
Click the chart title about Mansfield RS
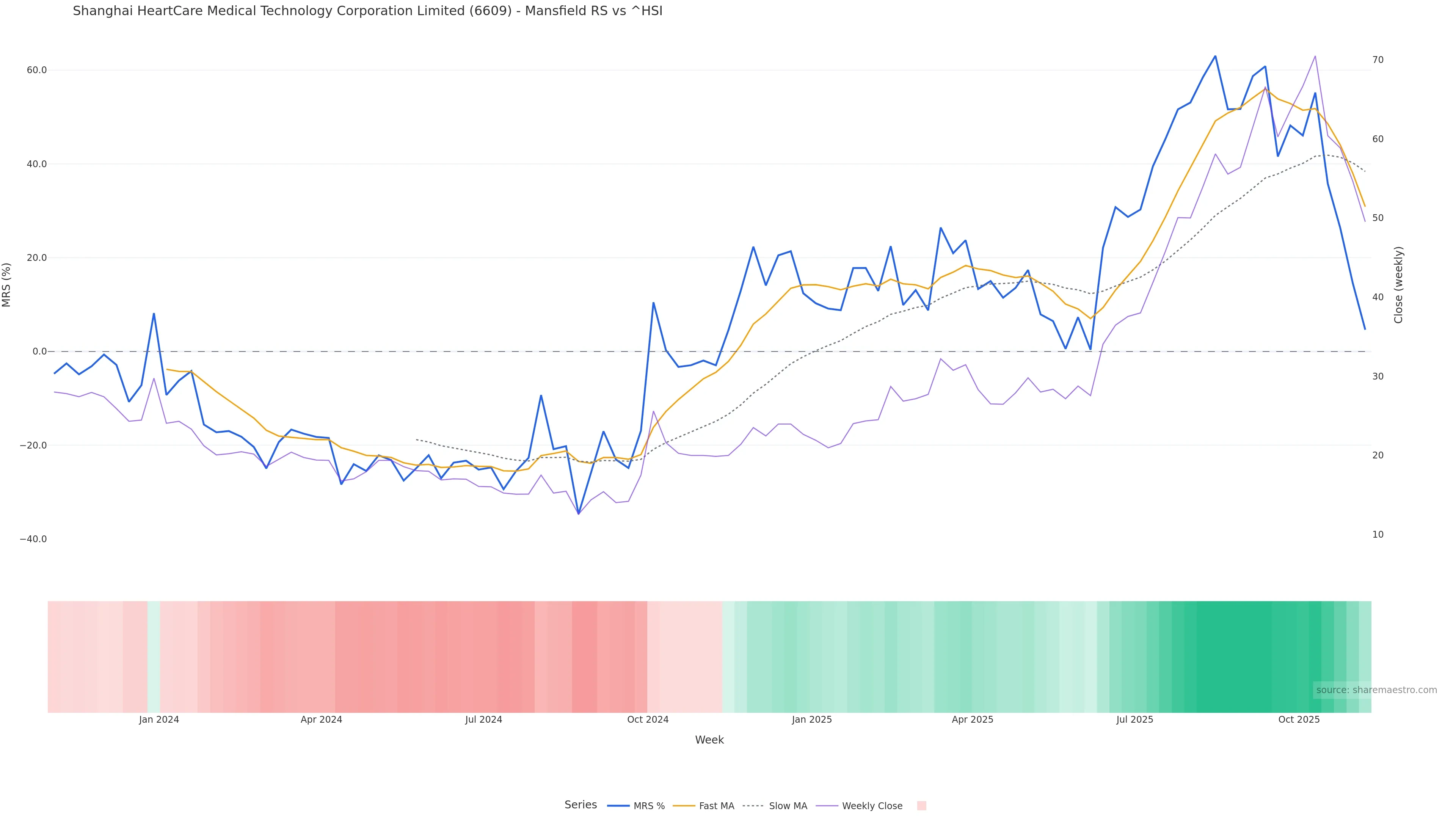[367, 11]
